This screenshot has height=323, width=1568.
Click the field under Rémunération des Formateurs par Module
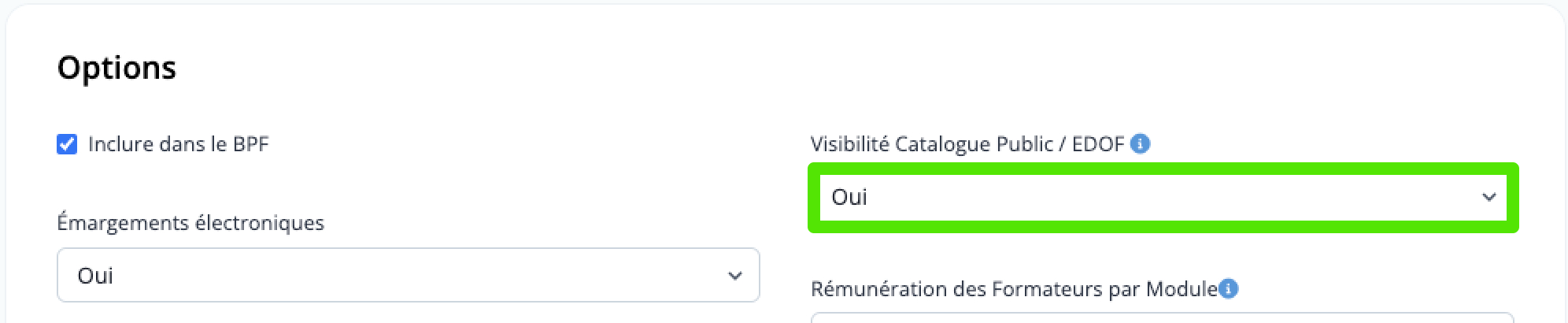[1163, 317]
